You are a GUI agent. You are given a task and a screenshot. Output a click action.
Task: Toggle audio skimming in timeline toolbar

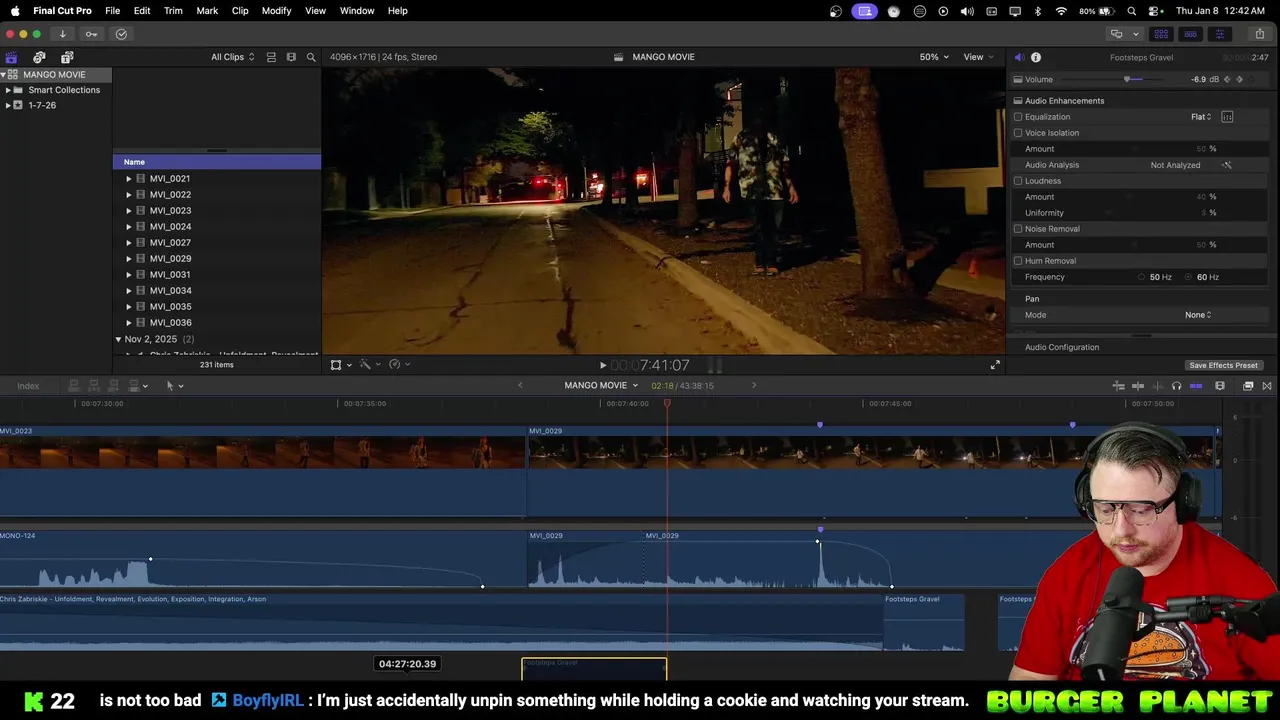tap(1157, 386)
